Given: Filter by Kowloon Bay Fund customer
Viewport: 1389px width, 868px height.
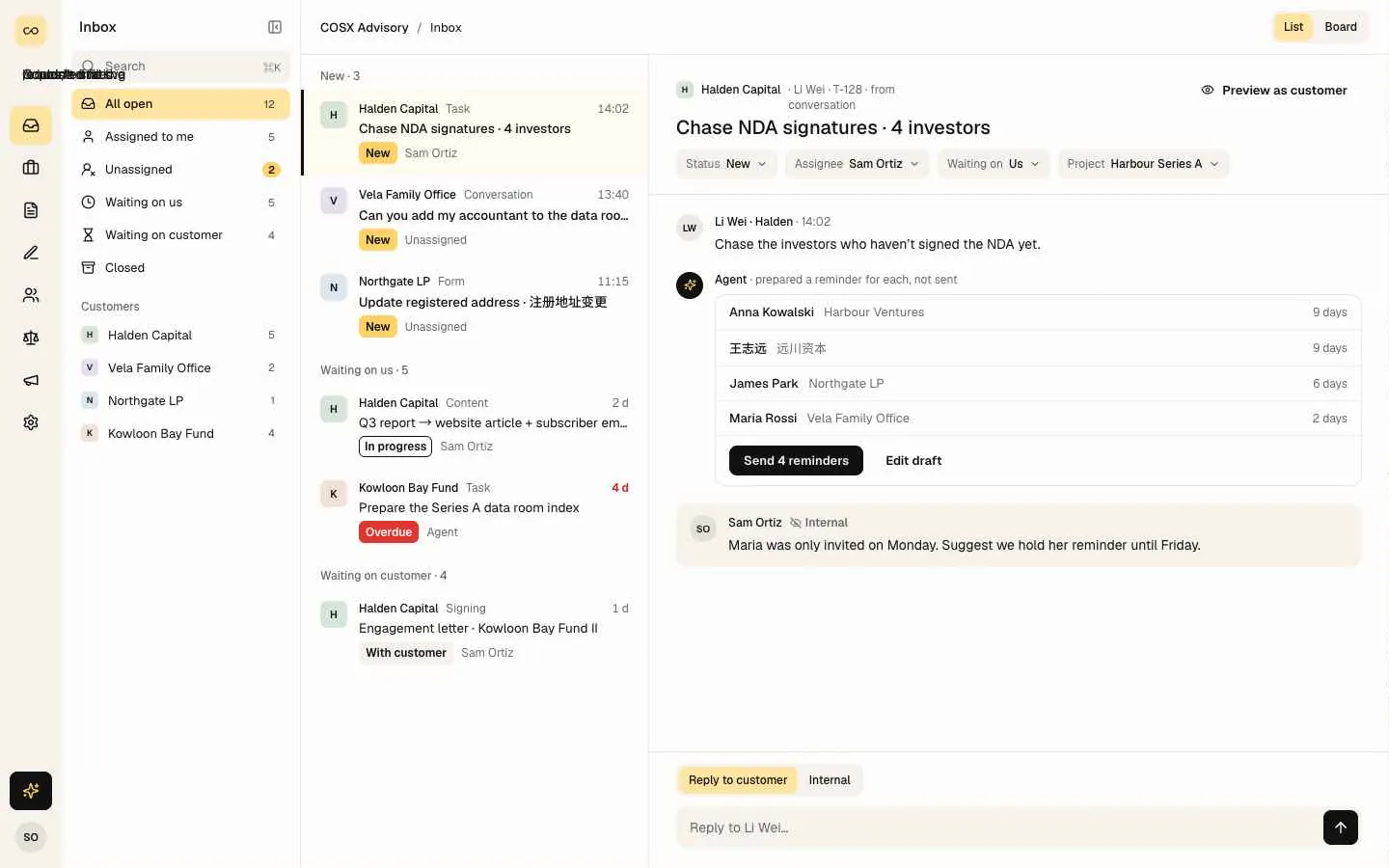Looking at the screenshot, I should tap(180, 434).
